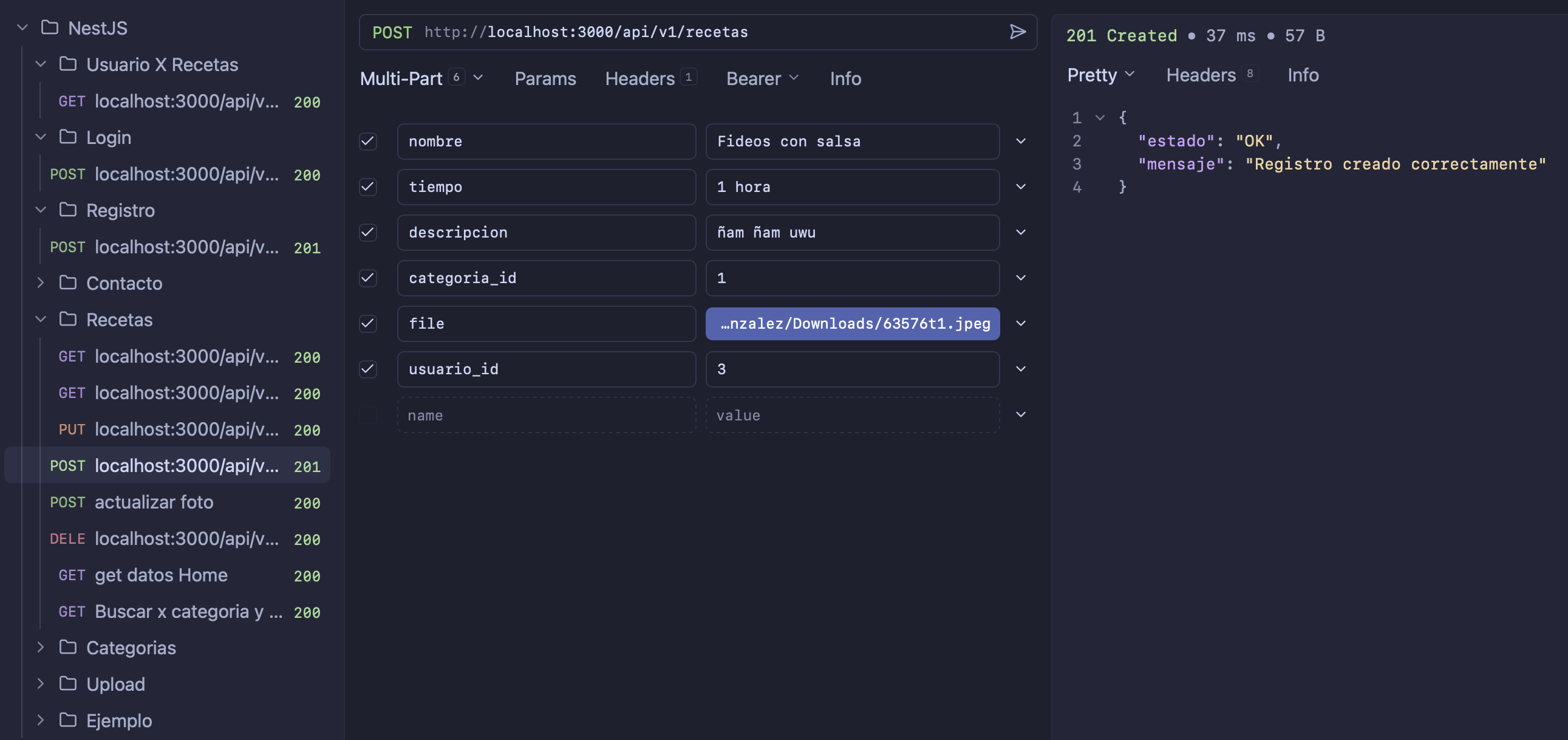Screen dimensions: 1568x740
Task: Click the folder icon beside Categorias
Action: tap(67, 648)
